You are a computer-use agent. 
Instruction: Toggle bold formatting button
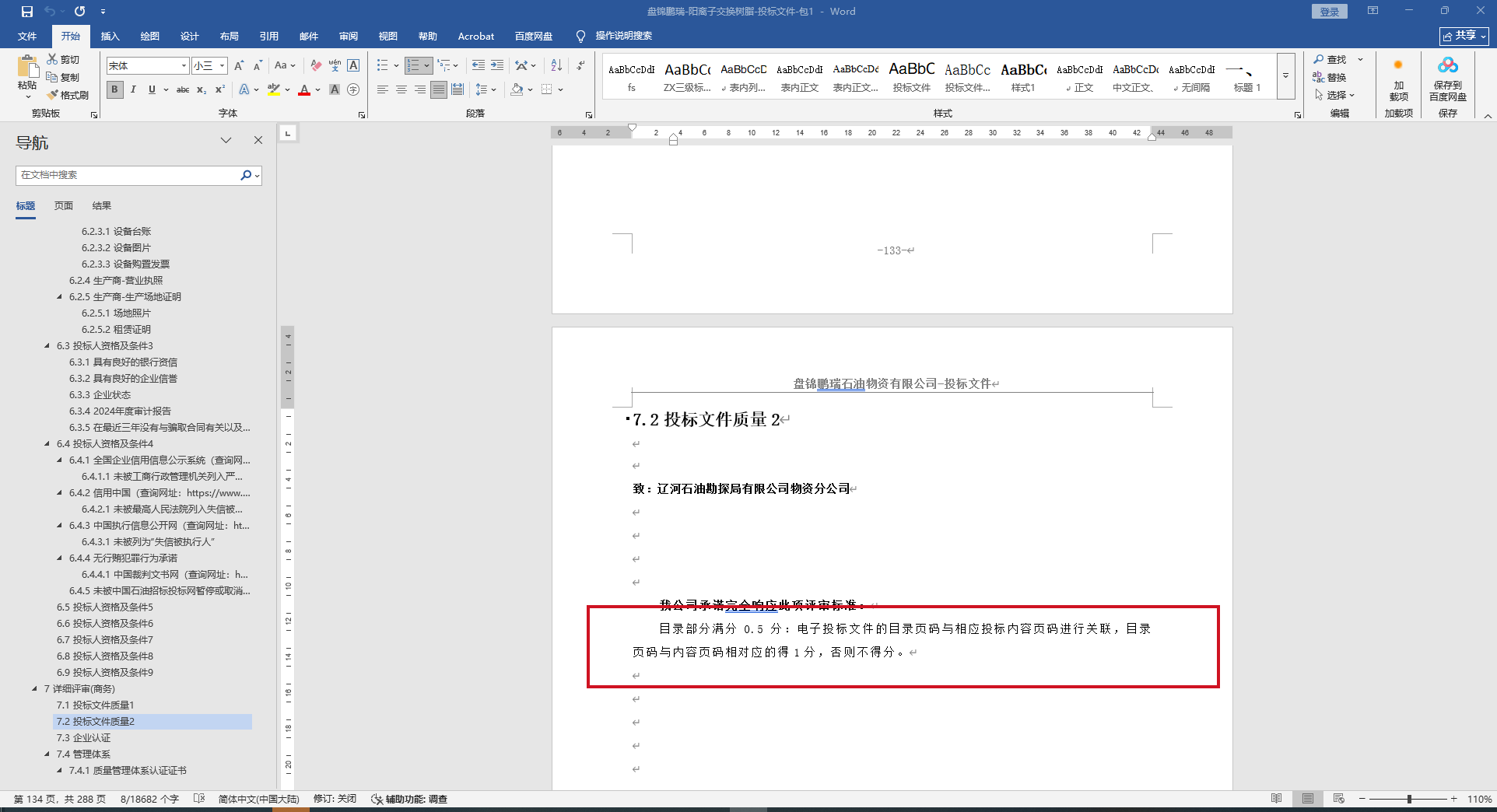114,90
